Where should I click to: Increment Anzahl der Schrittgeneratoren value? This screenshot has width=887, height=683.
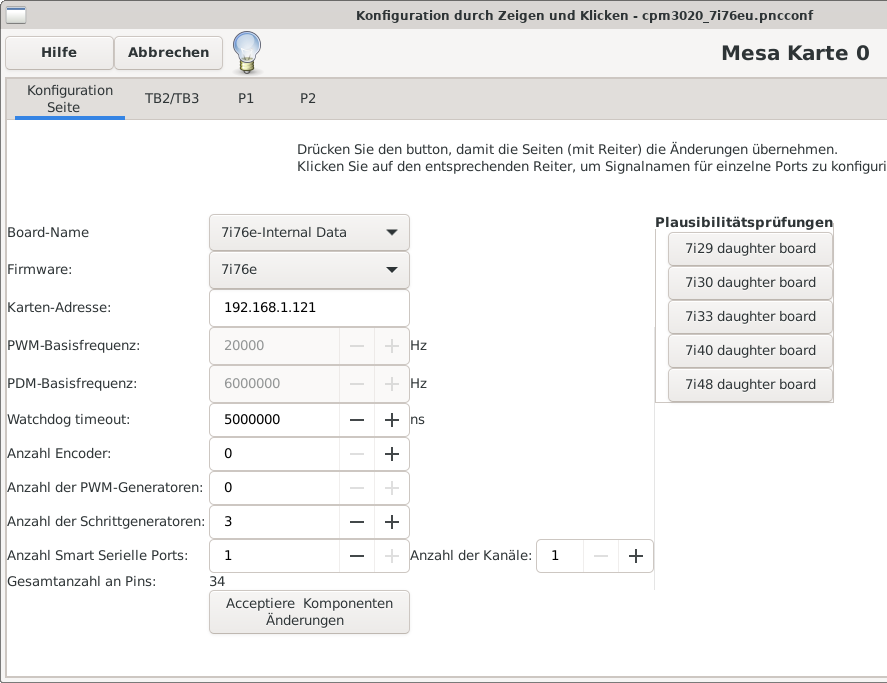pos(392,522)
